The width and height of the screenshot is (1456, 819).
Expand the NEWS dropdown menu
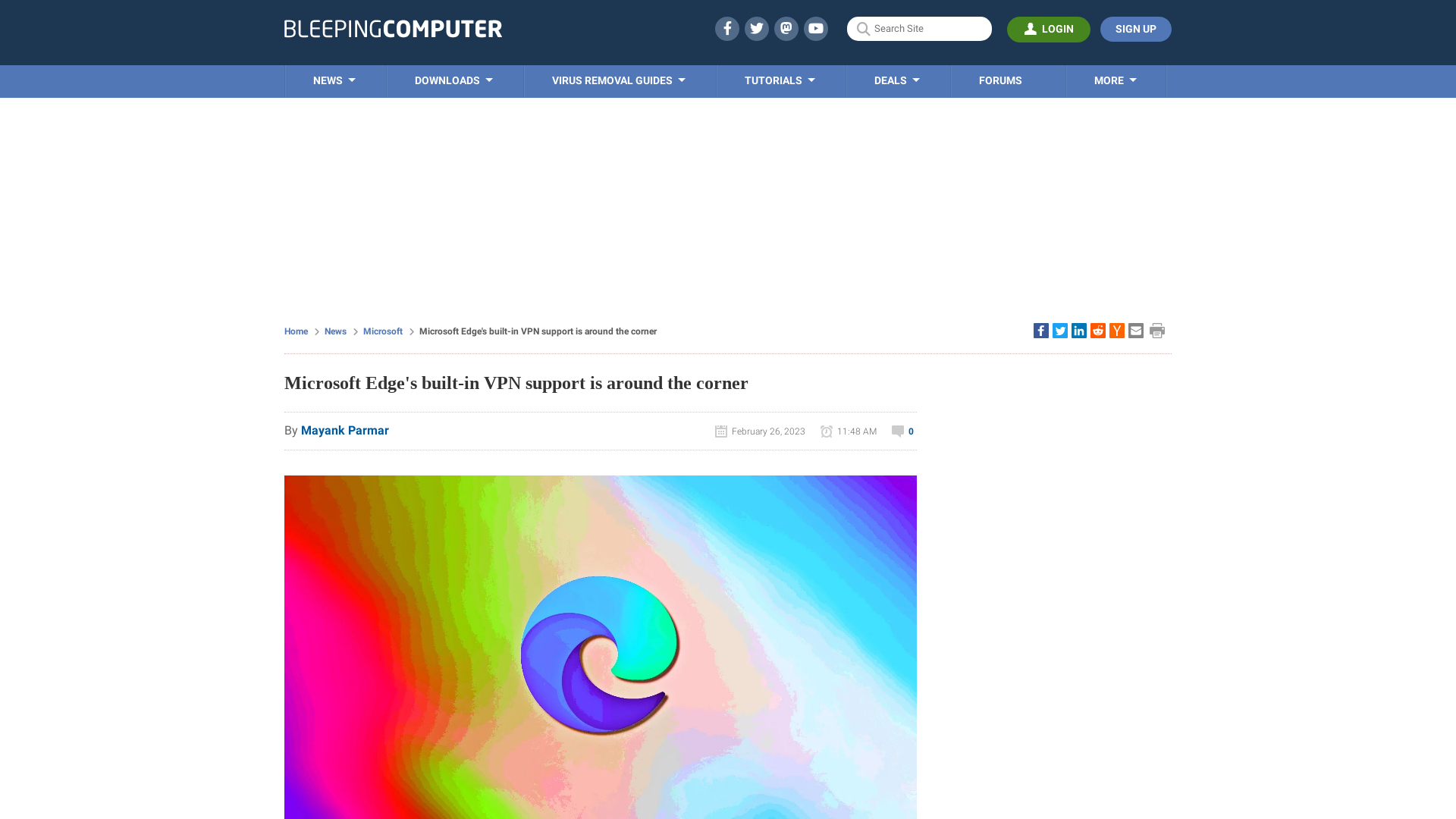pyautogui.click(x=335, y=80)
